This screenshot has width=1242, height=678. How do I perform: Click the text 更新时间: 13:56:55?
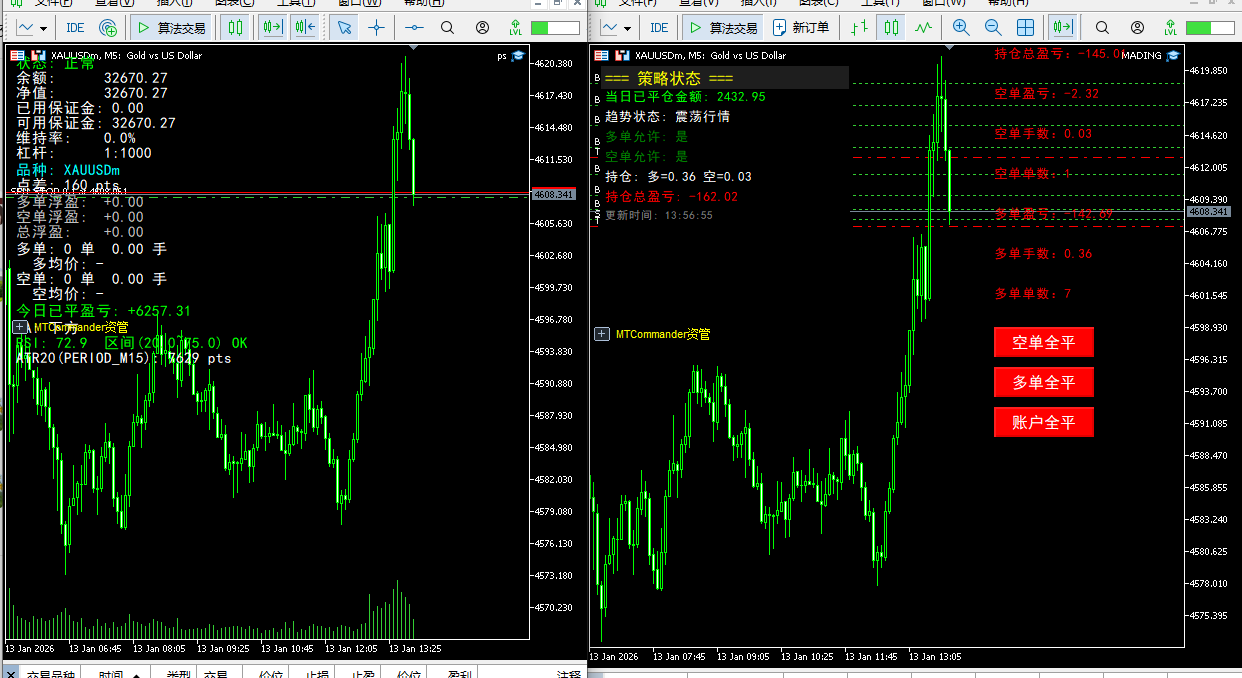(x=658, y=215)
